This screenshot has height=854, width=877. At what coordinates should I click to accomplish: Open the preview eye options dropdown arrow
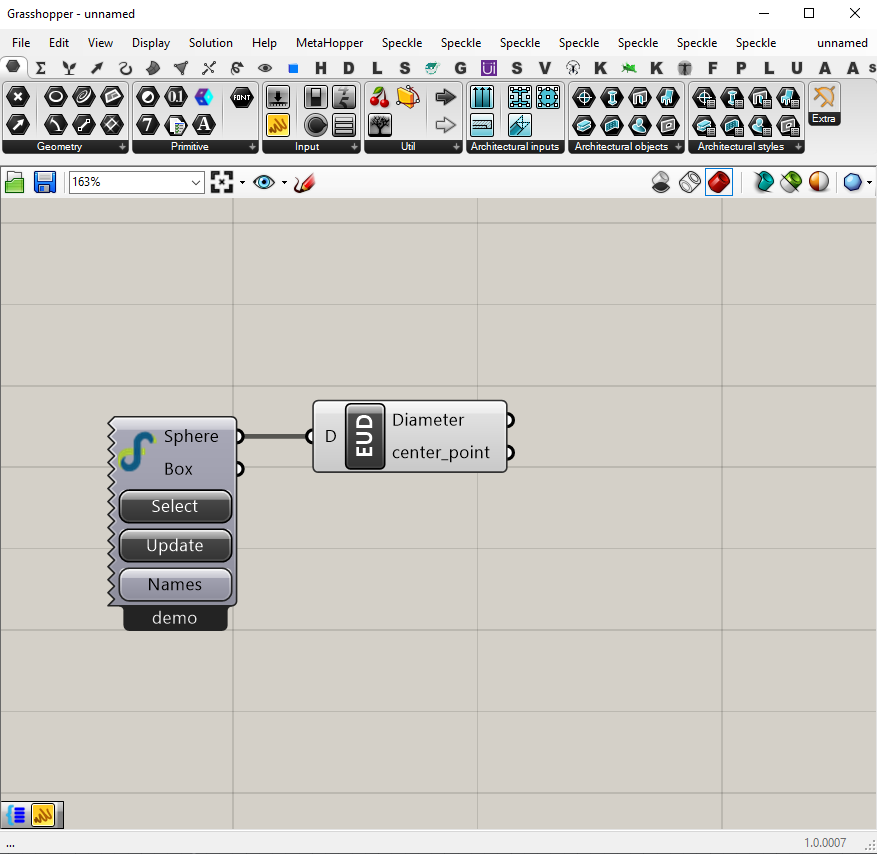284,183
